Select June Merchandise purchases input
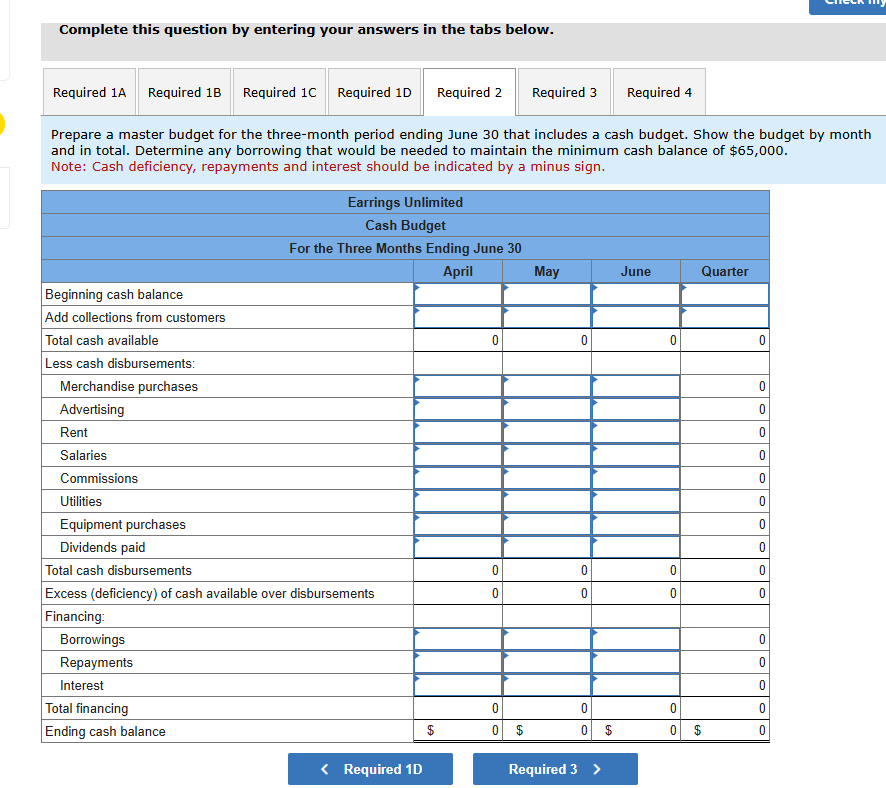886x788 pixels. click(636, 386)
